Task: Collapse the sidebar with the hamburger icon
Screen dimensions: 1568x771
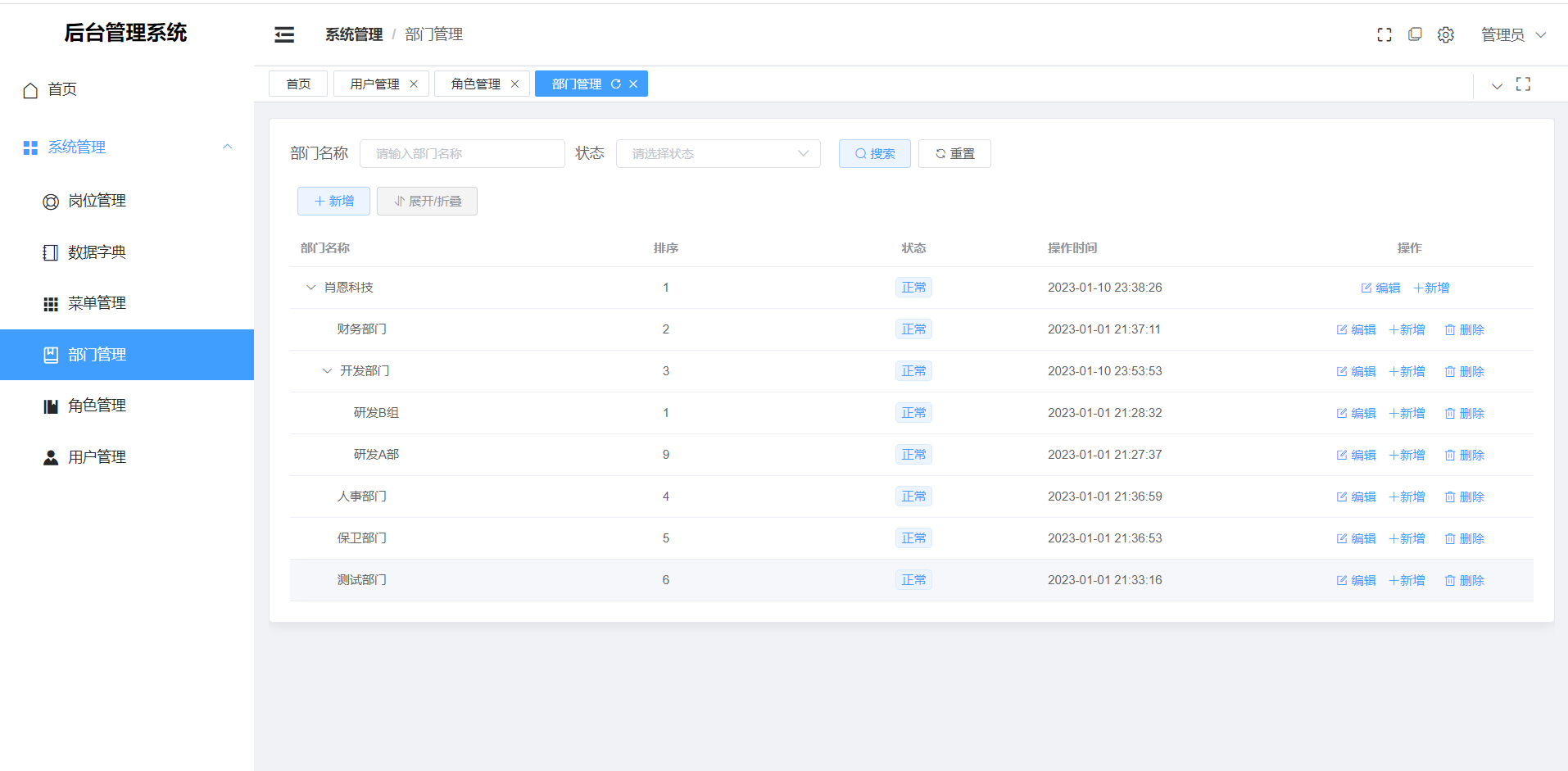Action: 284,34
